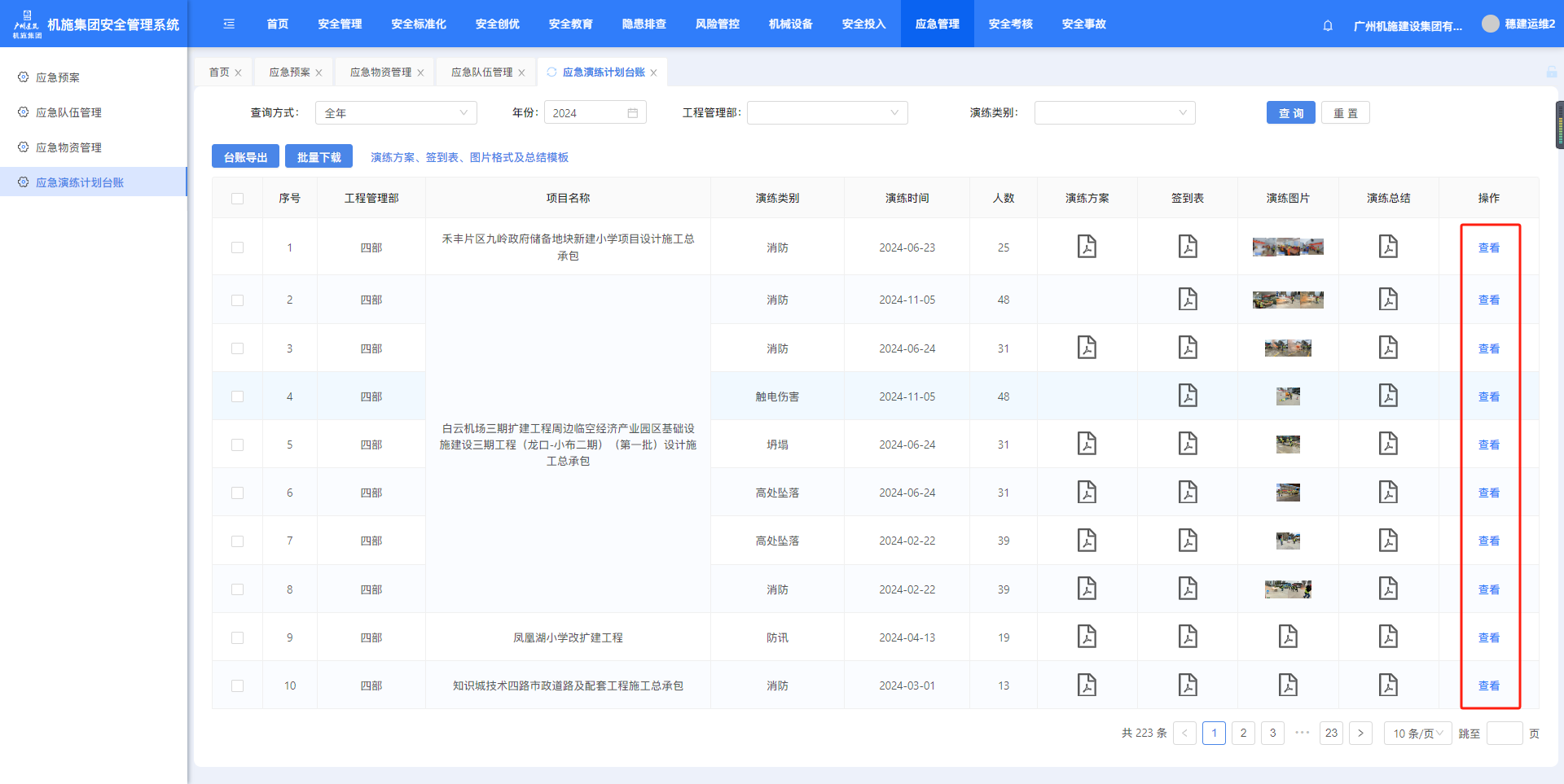This screenshot has height=784, width=1564.
Task: Tick the select-all checkbox in the table header
Action: coord(237,199)
